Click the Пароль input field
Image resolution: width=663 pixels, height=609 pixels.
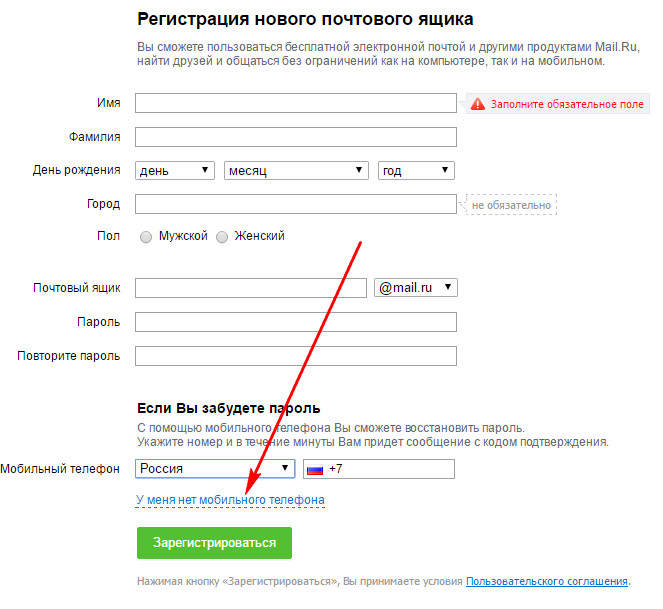295,322
